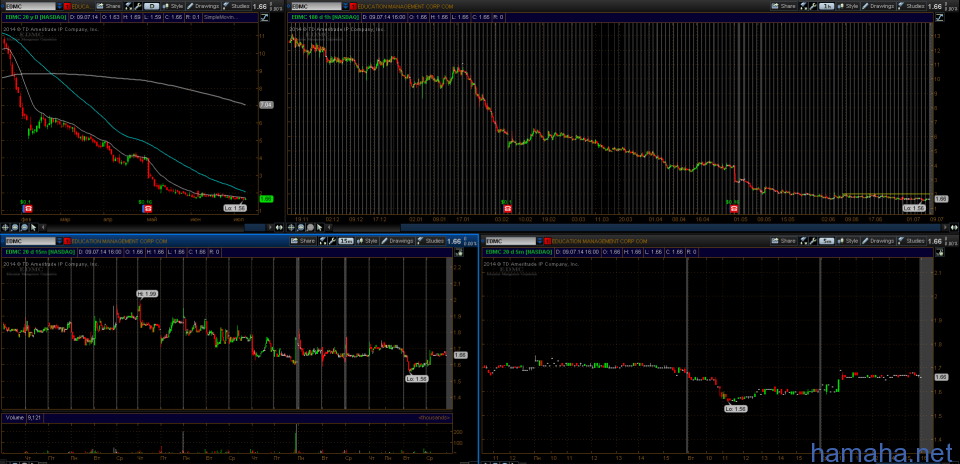Open wrench settings icon in 1h chart
This screenshot has width=960, height=464.
pos(813,6)
